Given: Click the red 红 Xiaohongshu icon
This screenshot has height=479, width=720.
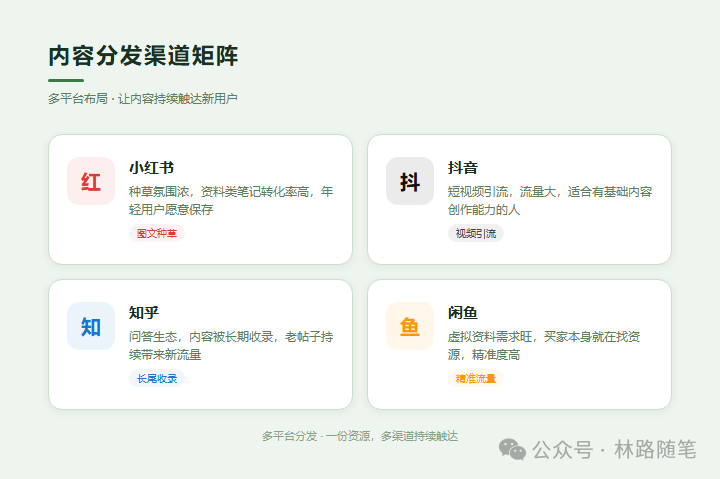Looking at the screenshot, I should point(91,182).
